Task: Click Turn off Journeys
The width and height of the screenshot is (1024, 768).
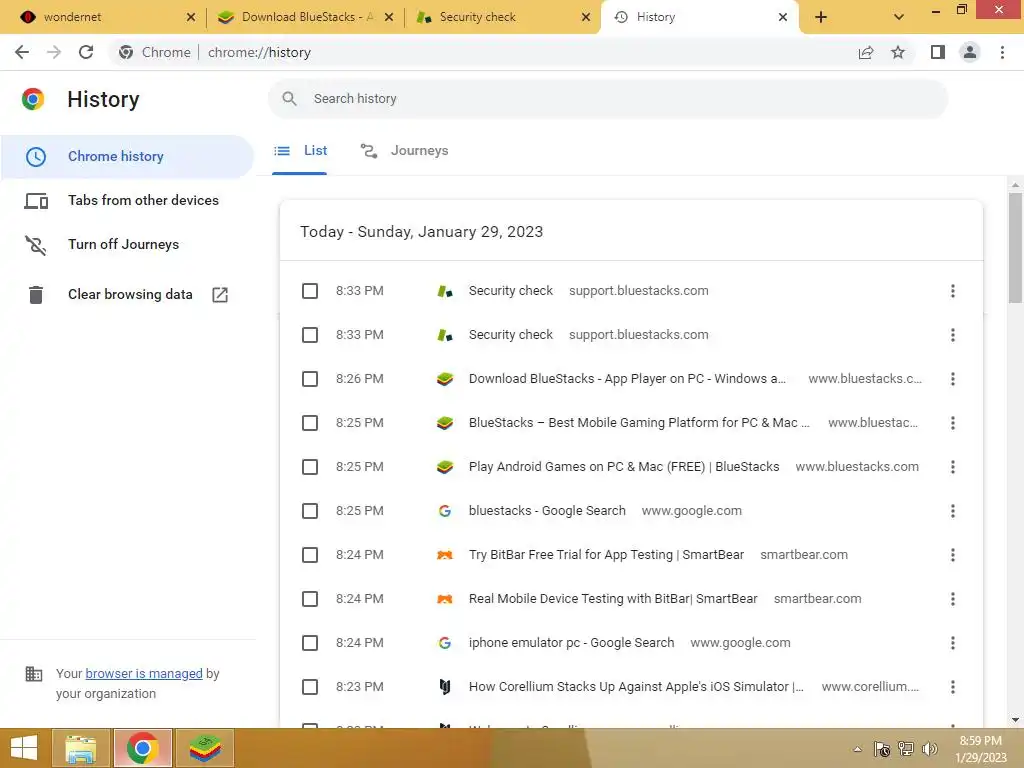Action: point(127,244)
